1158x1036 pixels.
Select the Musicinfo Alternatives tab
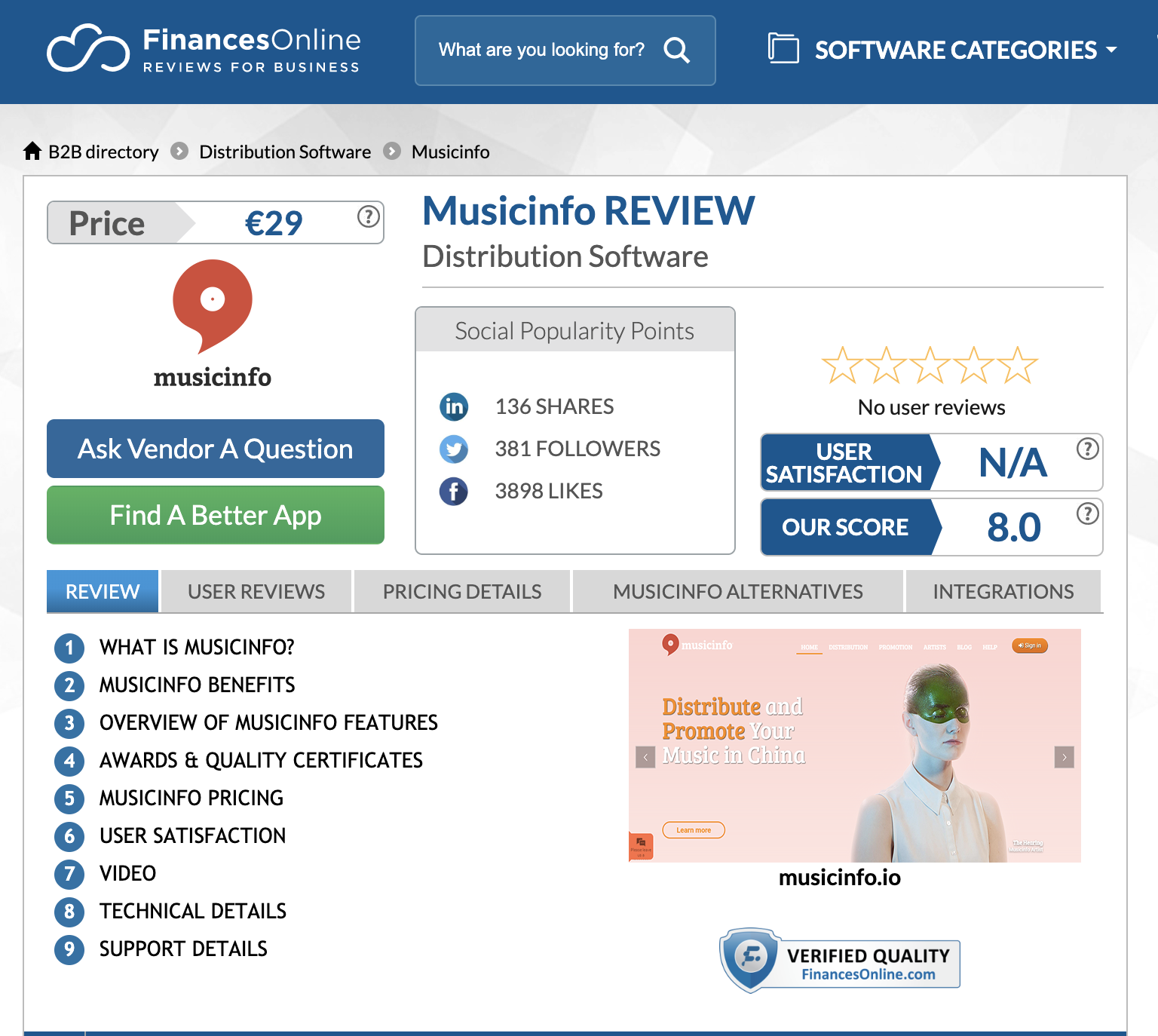738,591
